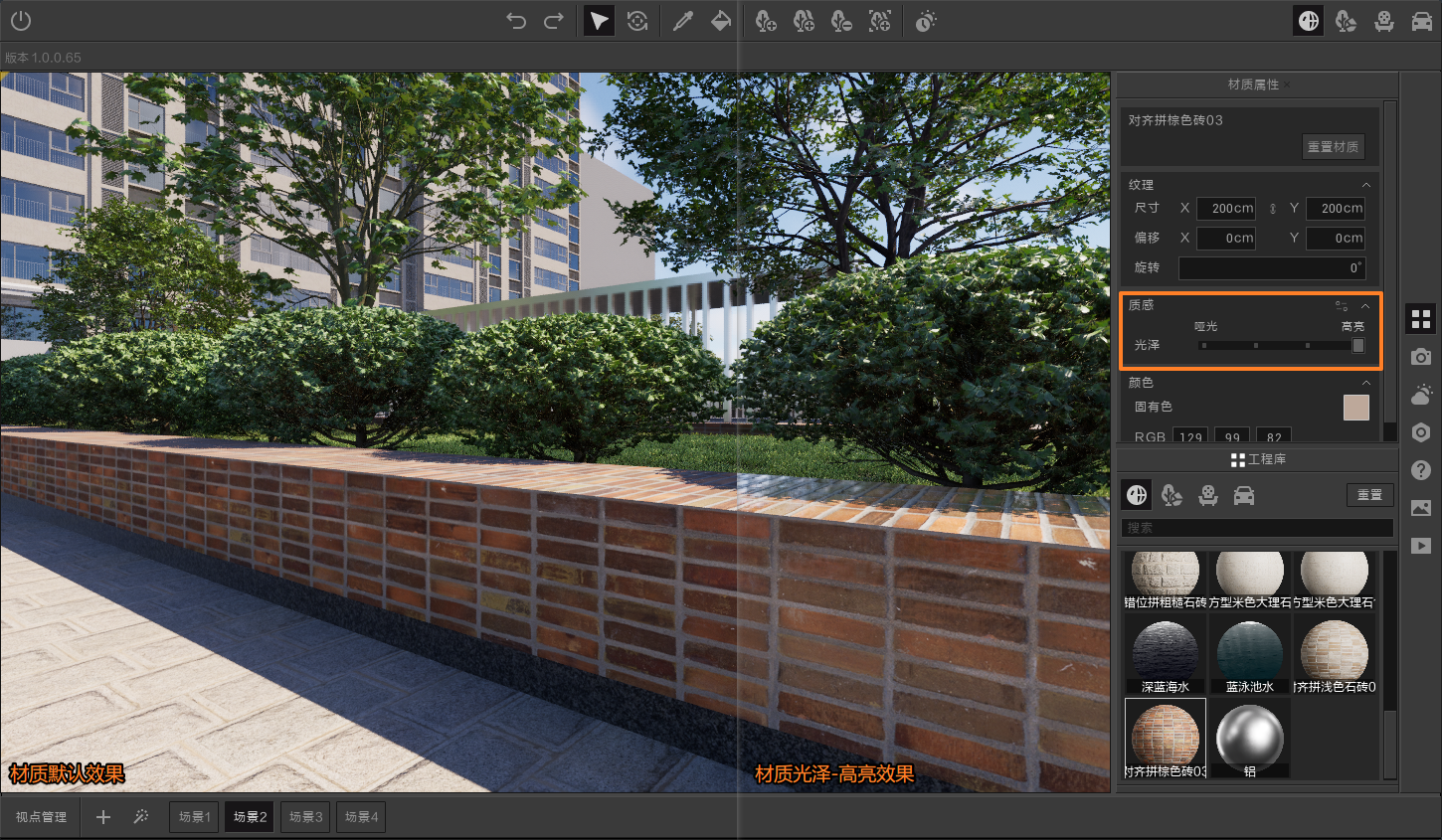
Task: Redo the last action
Action: click(x=554, y=21)
